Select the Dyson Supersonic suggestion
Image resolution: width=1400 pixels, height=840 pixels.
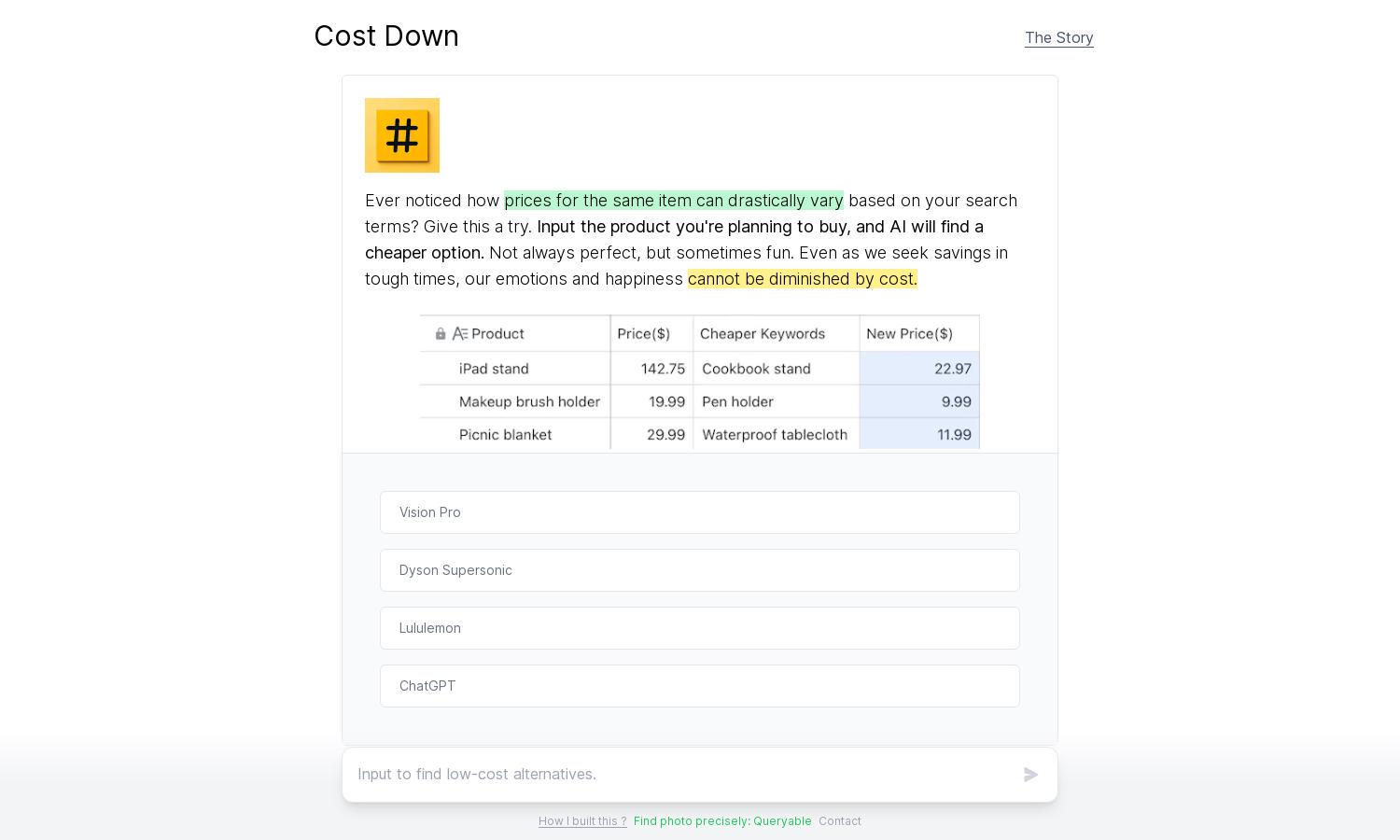click(700, 570)
